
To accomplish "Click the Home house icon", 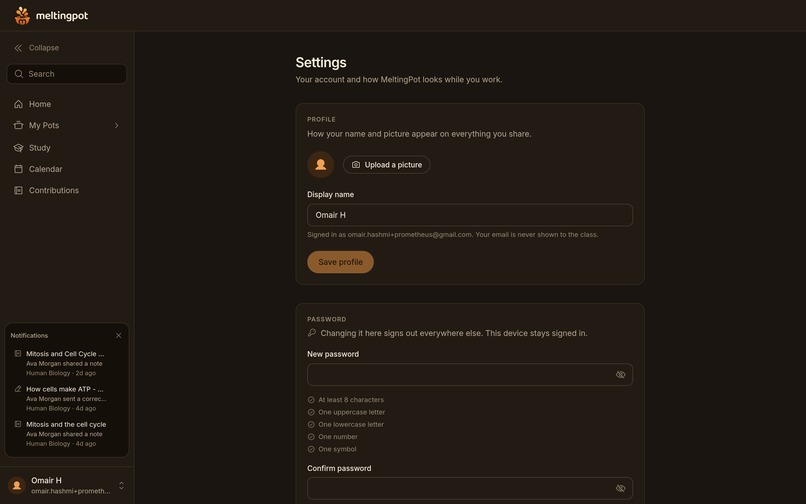I will coord(19,104).
